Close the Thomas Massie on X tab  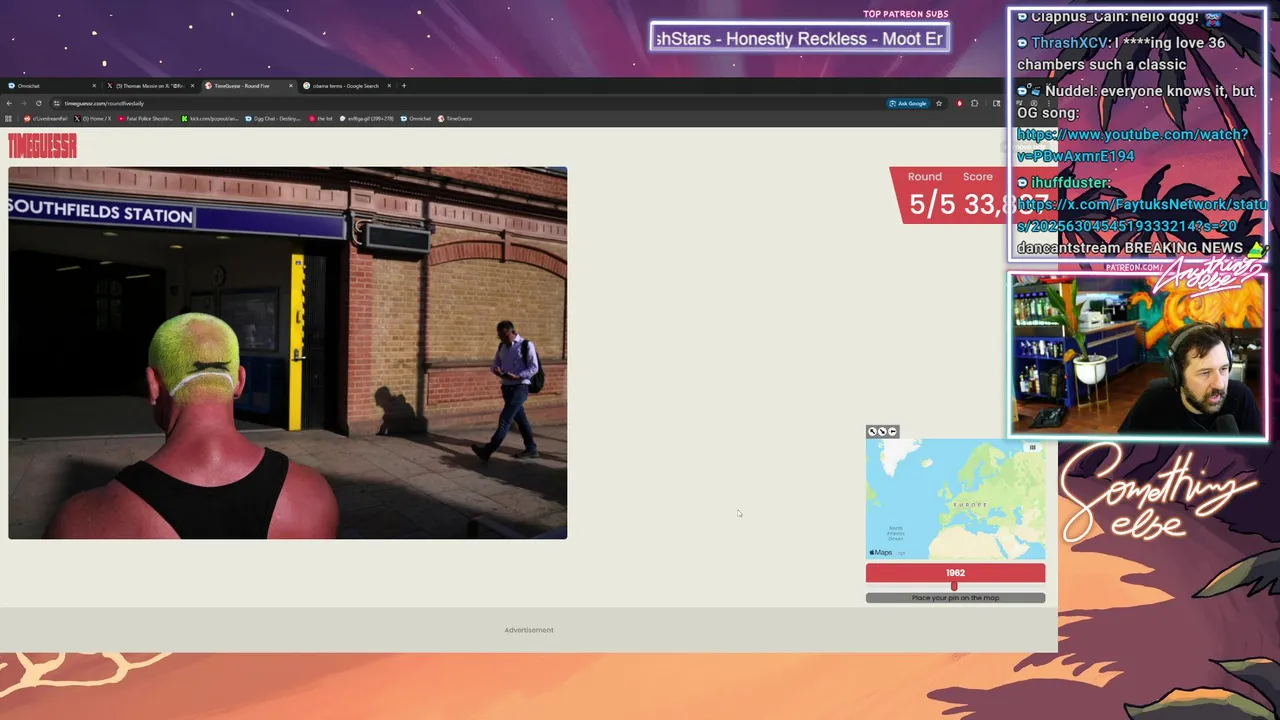tap(192, 86)
